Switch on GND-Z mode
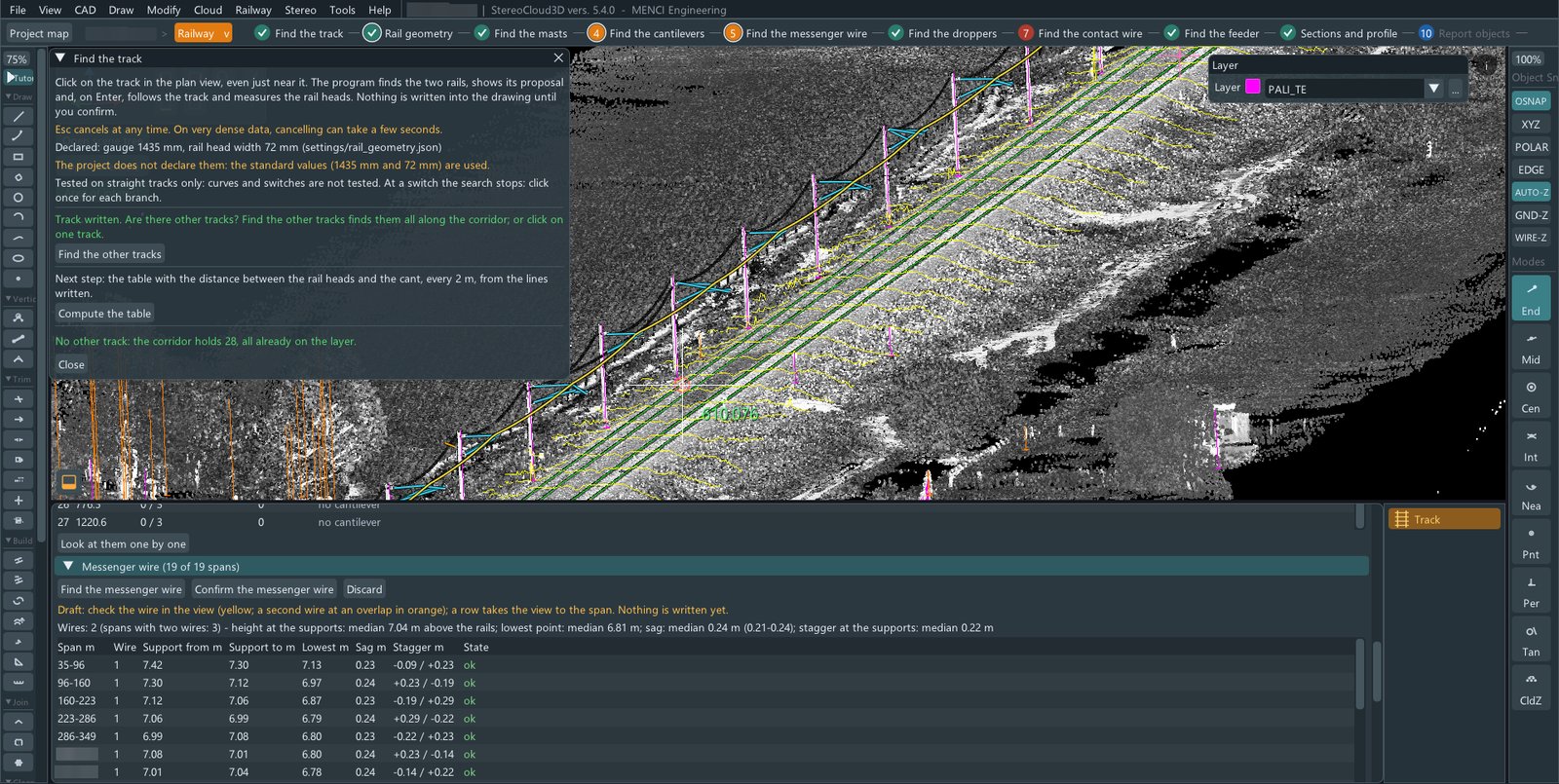This screenshot has width=1559, height=784. tap(1531, 215)
